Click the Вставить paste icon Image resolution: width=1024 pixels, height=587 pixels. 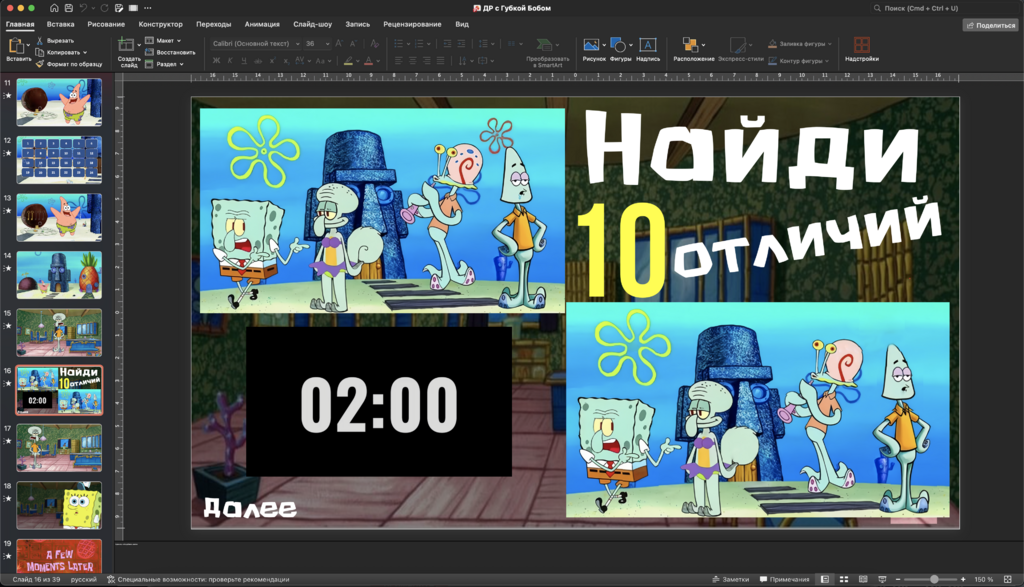click(16, 46)
